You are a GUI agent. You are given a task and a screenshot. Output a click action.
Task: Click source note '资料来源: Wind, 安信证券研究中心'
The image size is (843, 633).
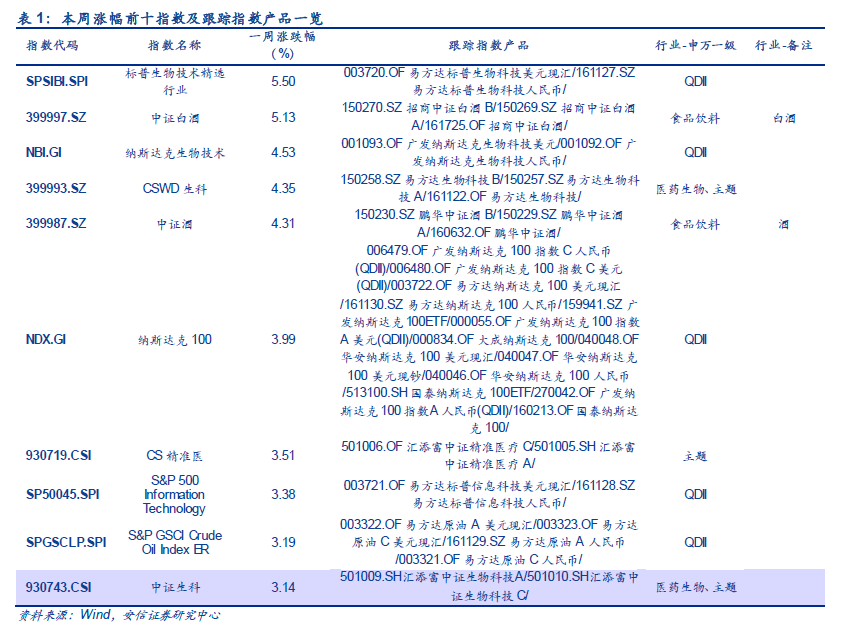point(119,615)
